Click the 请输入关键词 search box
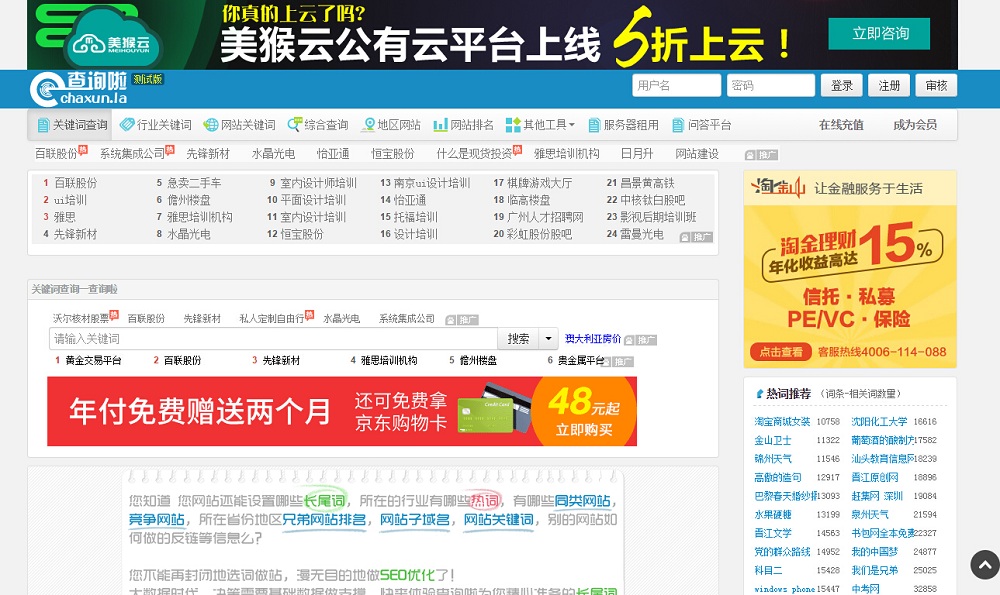The width and height of the screenshot is (1000, 595). [x=273, y=339]
